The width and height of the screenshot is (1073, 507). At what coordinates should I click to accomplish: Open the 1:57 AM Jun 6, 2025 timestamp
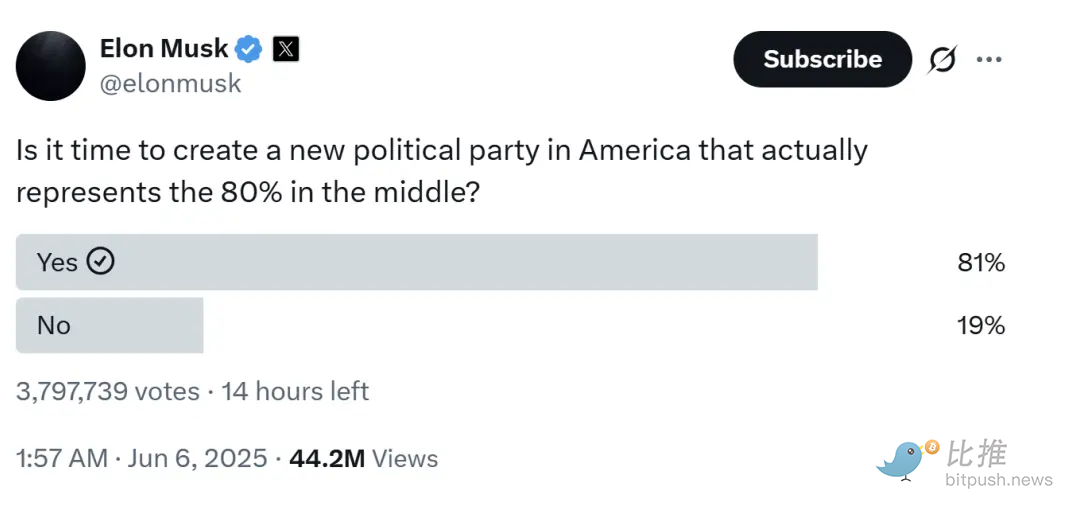[x=142, y=459]
